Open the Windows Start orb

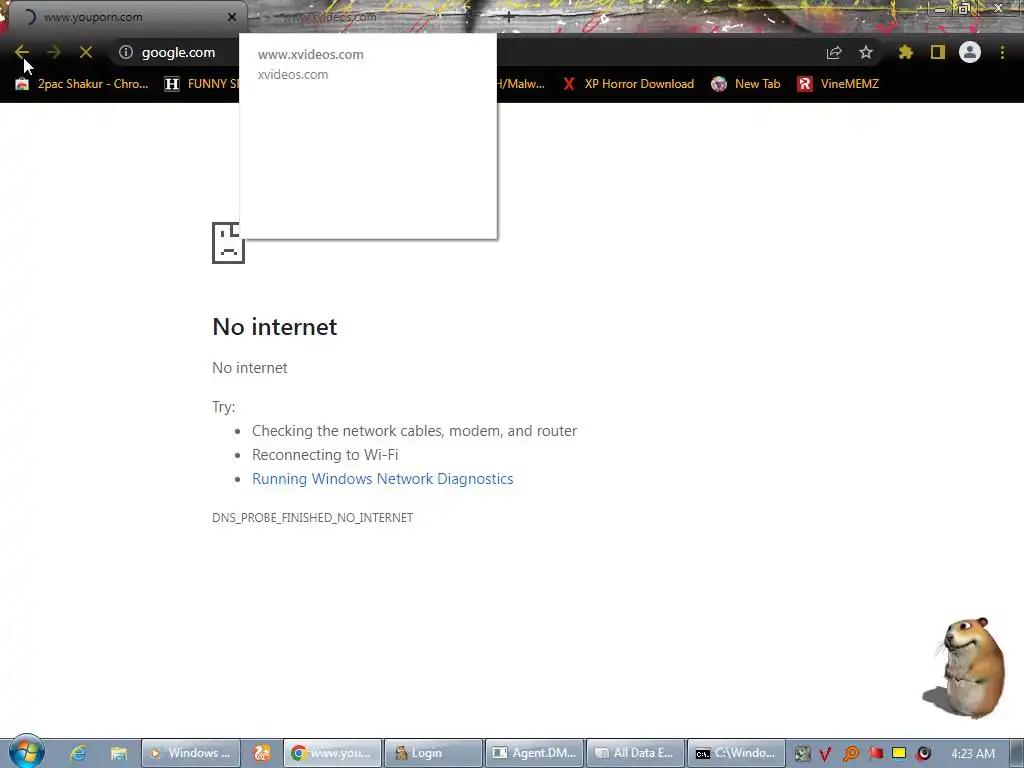click(26, 752)
